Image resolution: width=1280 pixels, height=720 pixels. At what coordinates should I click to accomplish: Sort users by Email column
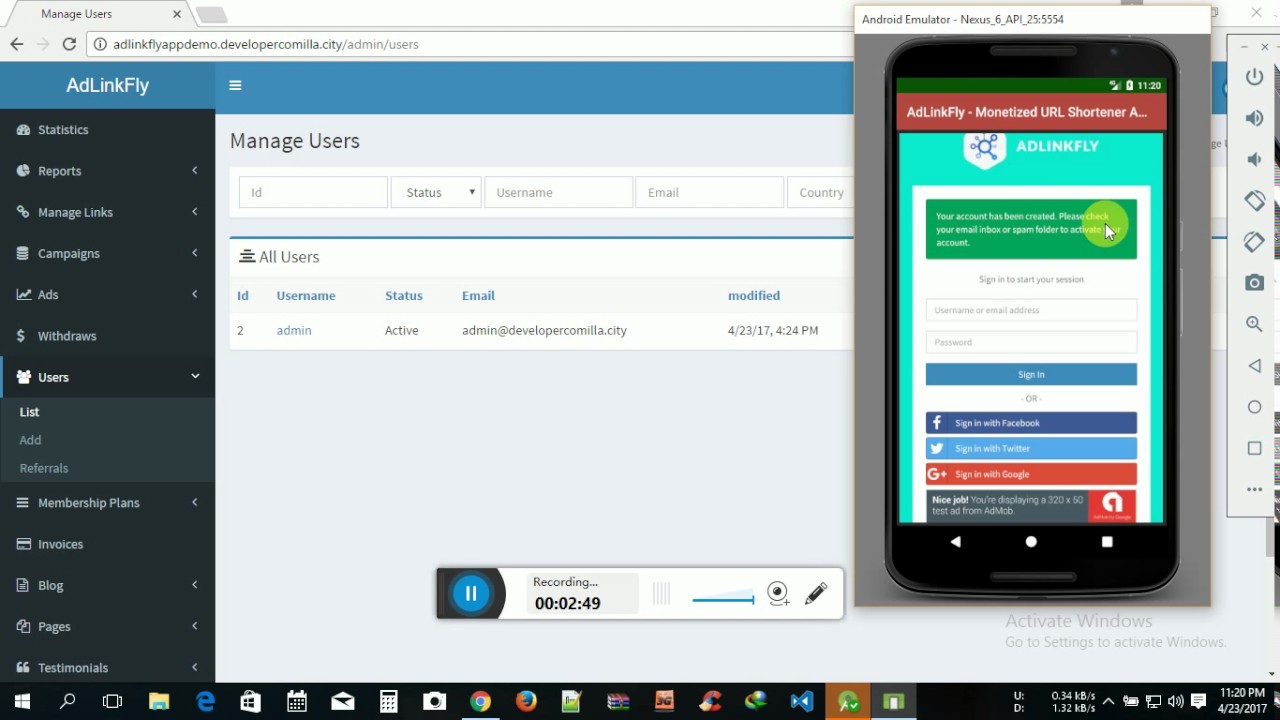(x=478, y=296)
